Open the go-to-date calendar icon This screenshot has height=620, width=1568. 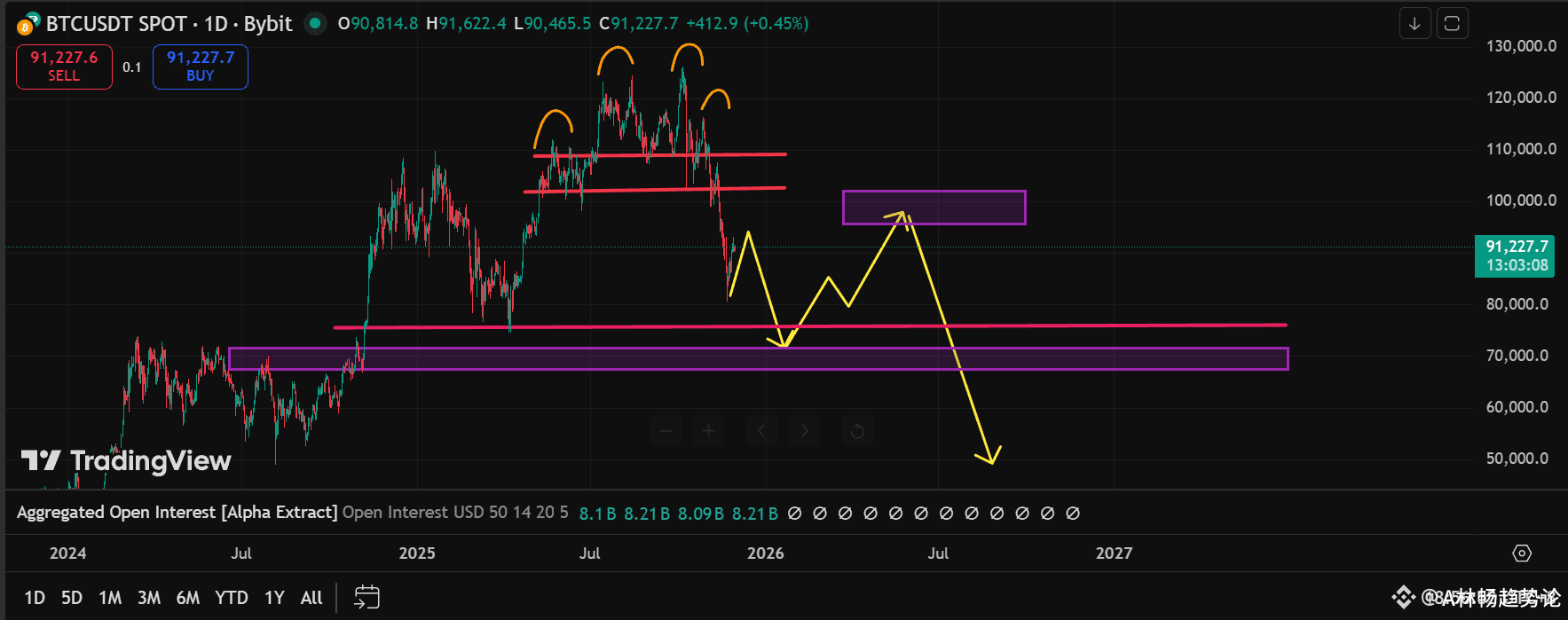366,598
